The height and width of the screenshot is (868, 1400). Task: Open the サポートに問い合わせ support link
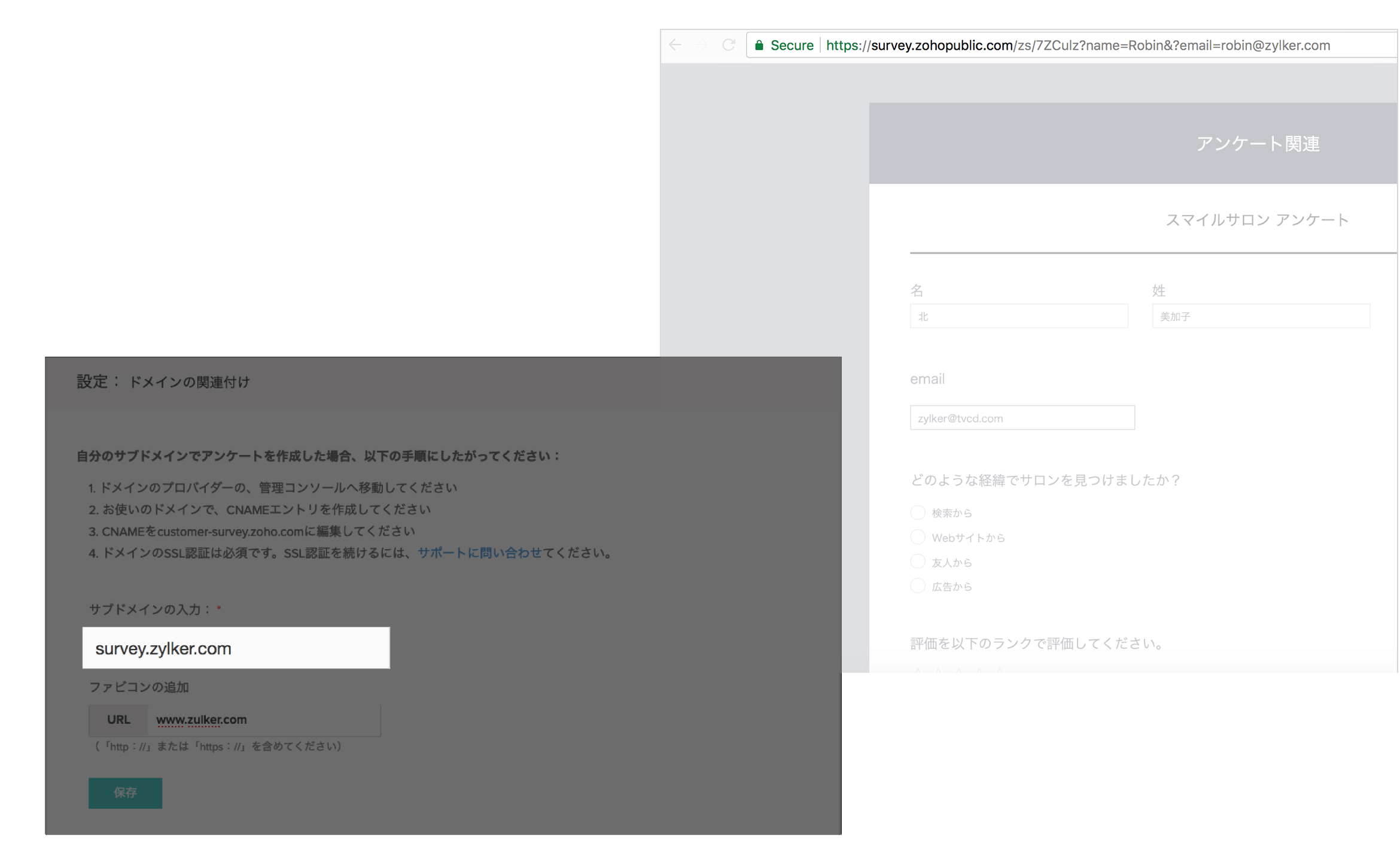click(x=479, y=553)
